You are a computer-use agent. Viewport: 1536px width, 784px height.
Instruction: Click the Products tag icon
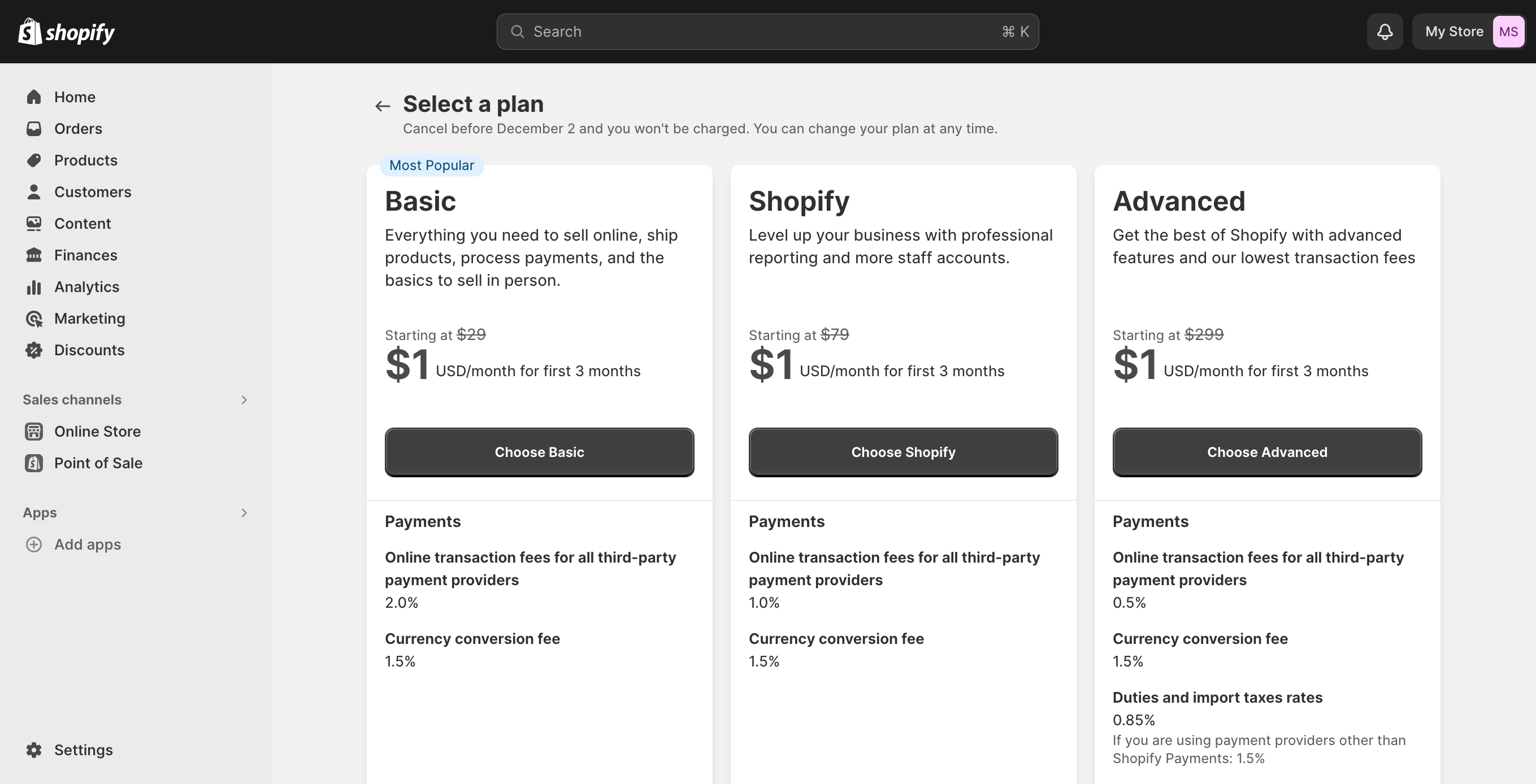coord(34,160)
